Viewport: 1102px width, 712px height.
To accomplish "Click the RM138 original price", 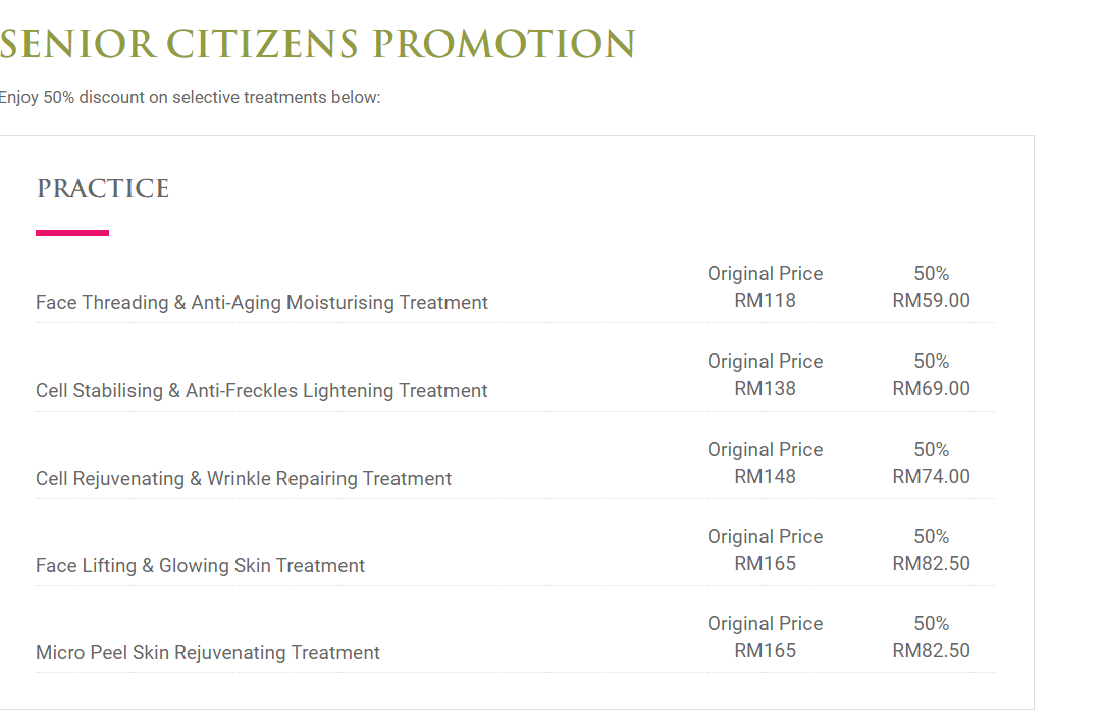I will coord(765,388).
